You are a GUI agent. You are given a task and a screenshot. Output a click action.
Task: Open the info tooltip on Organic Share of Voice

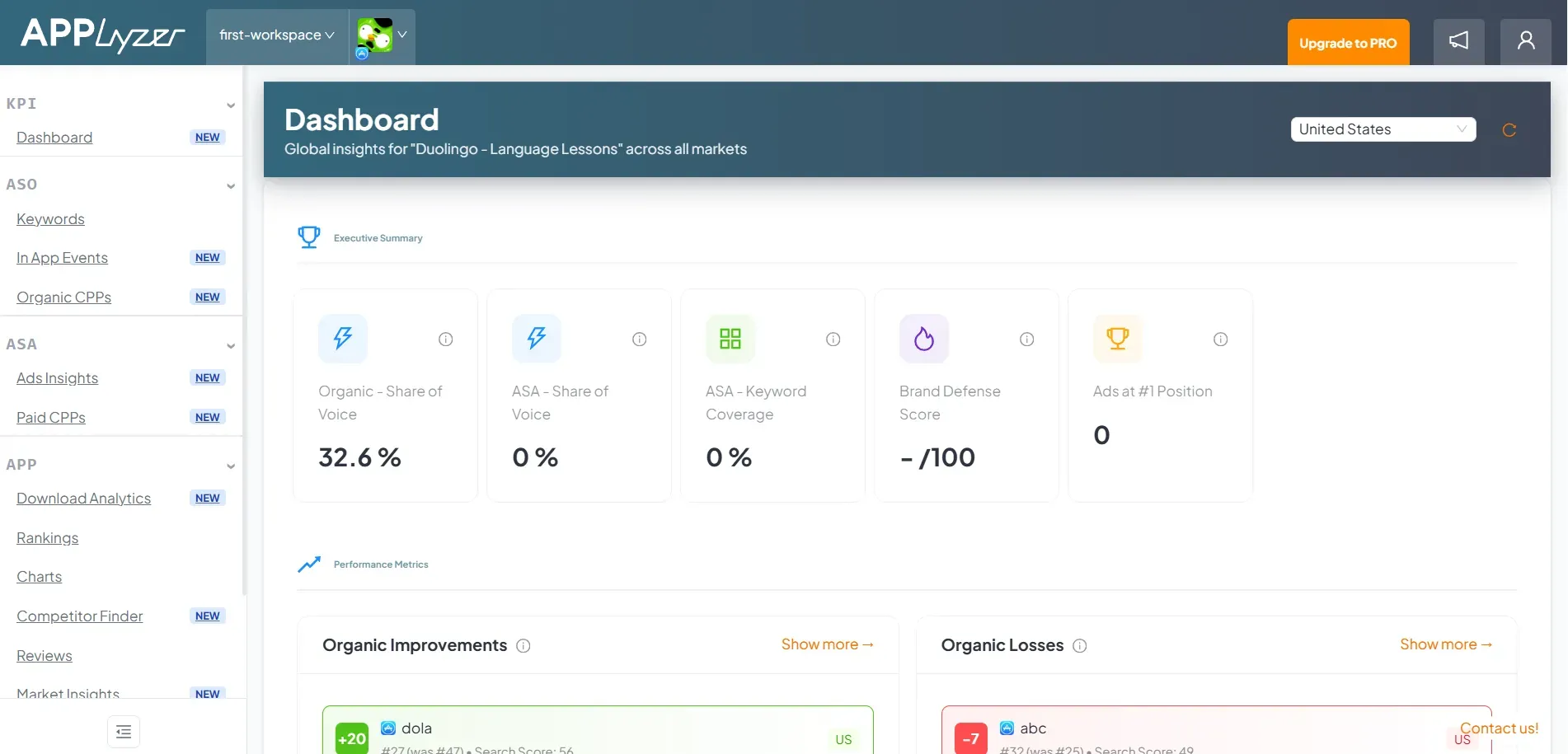click(445, 339)
